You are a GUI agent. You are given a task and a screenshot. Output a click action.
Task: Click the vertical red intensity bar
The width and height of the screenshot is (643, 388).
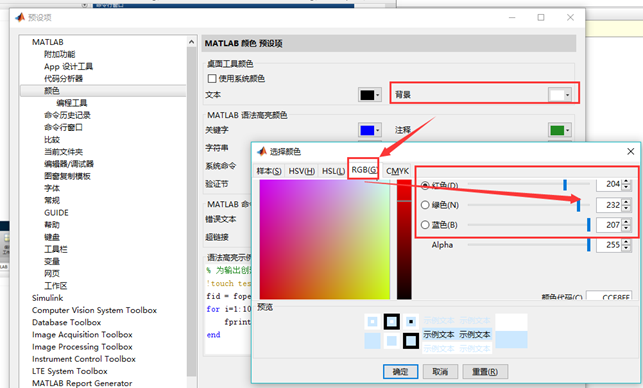tap(404, 240)
